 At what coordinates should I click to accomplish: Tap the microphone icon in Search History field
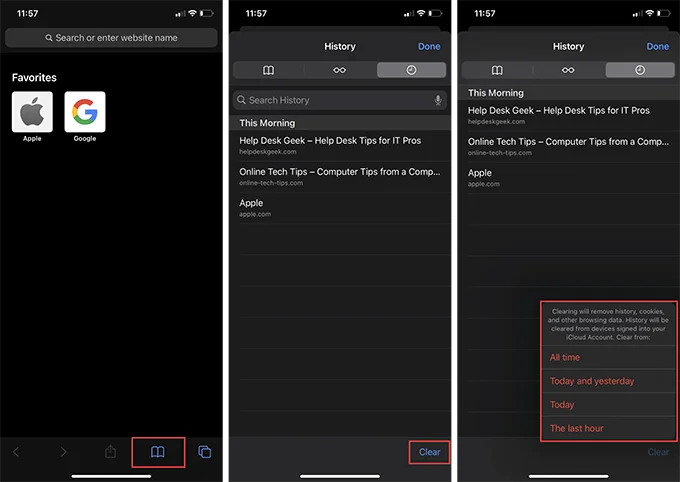[x=438, y=100]
